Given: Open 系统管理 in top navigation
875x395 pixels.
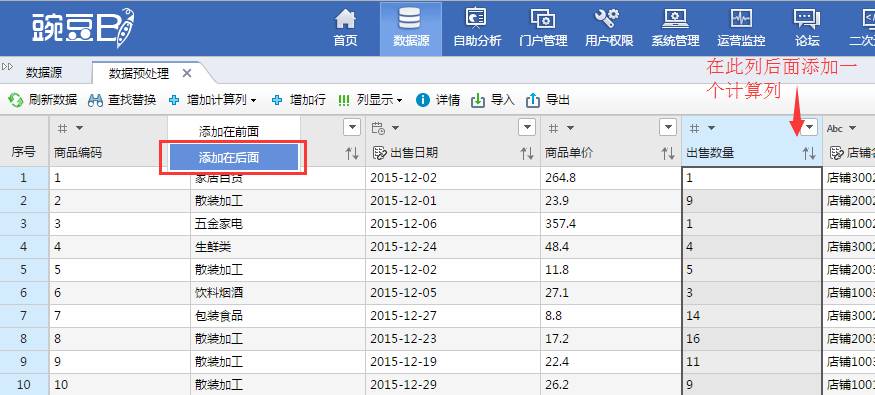Looking at the screenshot, I should [675, 28].
